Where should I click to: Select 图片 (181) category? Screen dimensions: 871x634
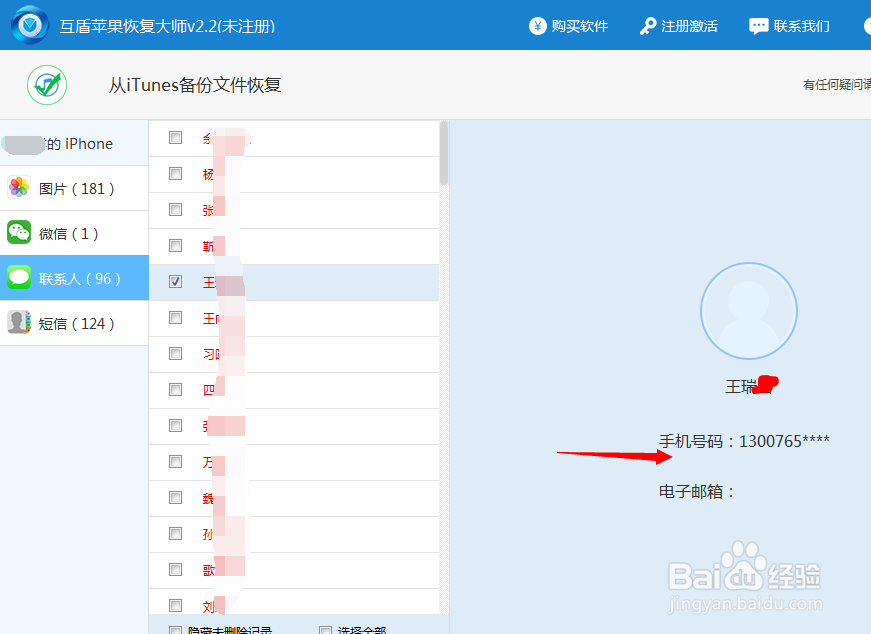74,188
